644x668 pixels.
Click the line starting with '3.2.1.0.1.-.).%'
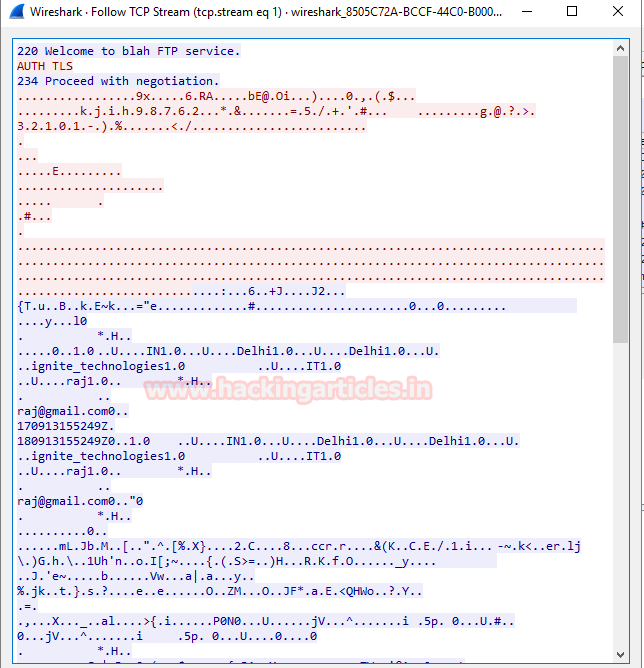point(191,126)
